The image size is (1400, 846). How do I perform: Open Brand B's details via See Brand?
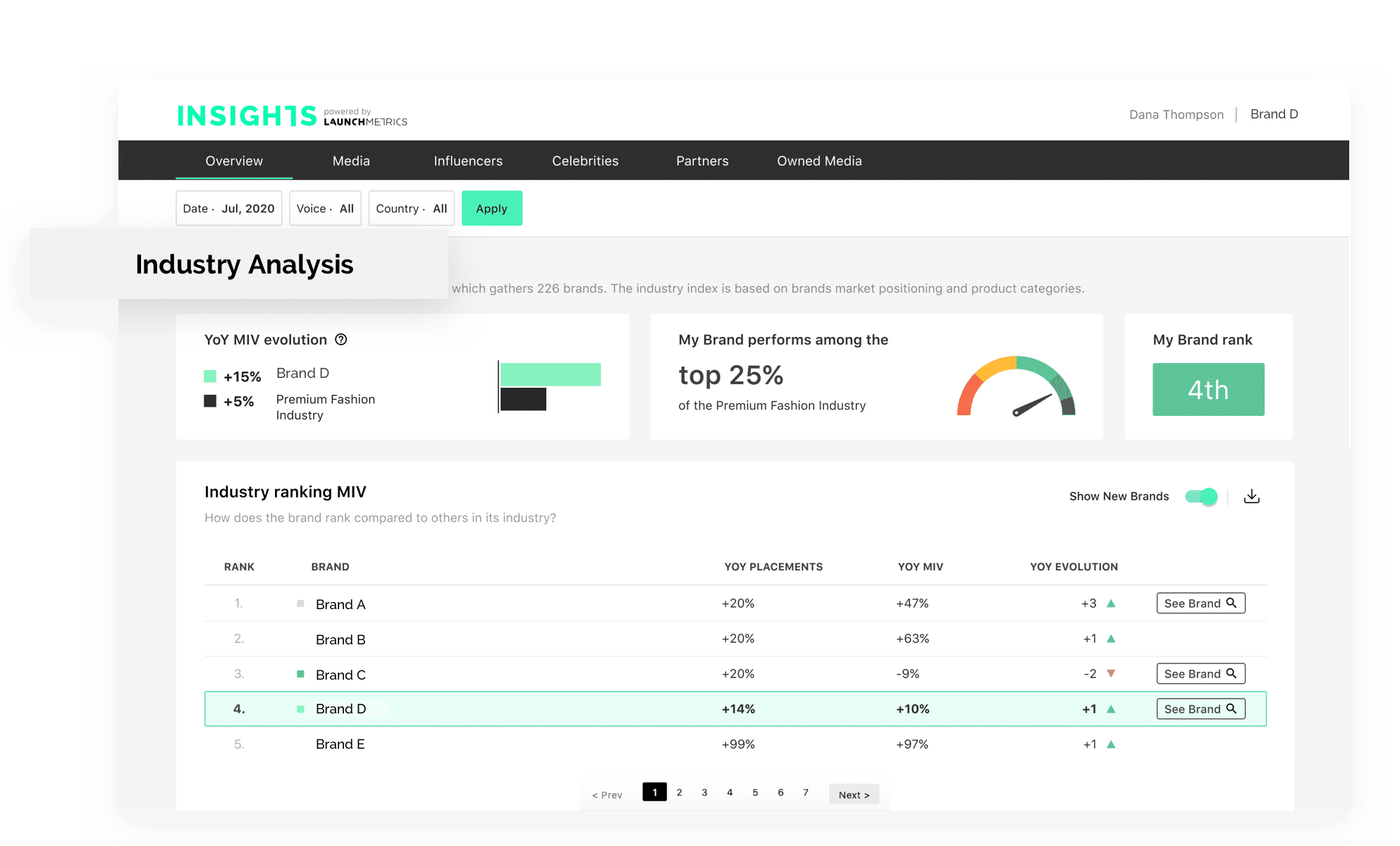tap(1201, 639)
